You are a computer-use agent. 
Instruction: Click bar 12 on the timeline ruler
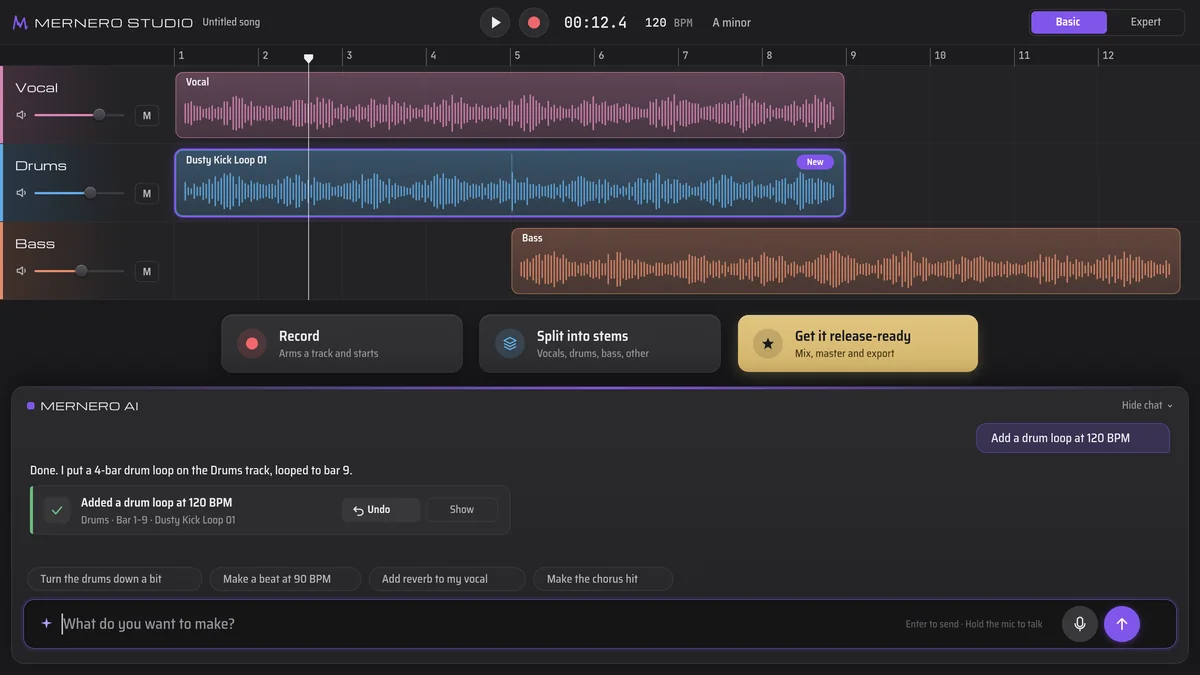pos(1108,56)
